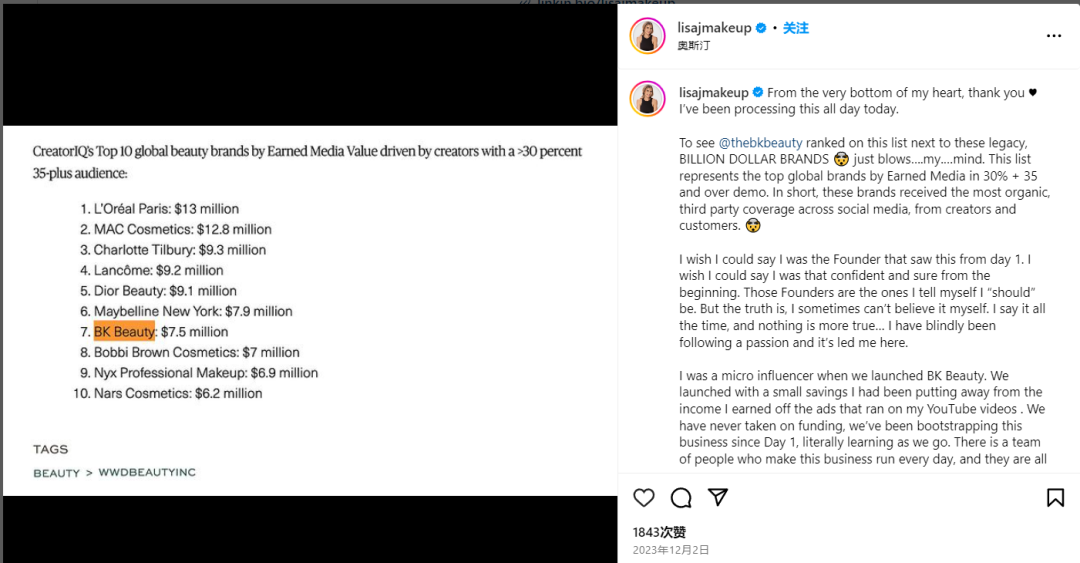Image resolution: width=1080 pixels, height=563 pixels.
Task: Click the BEAUTY tag in the image
Action: (56, 472)
